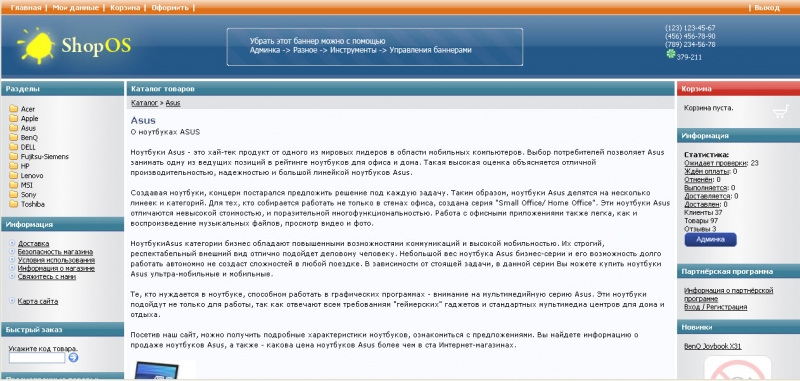Open the Toshiba folder icon
The image size is (800, 381).
(x=13, y=204)
